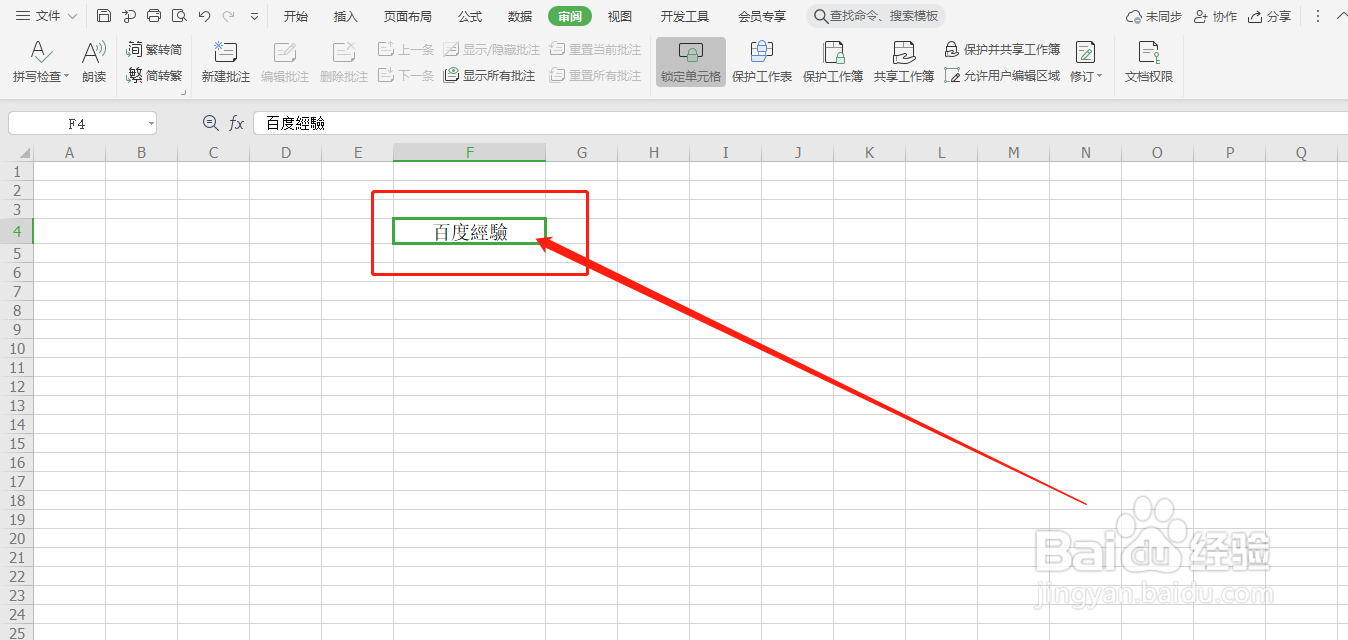Click 重置所有批注 button
Image resolution: width=1348 pixels, height=640 pixels.
(x=595, y=76)
